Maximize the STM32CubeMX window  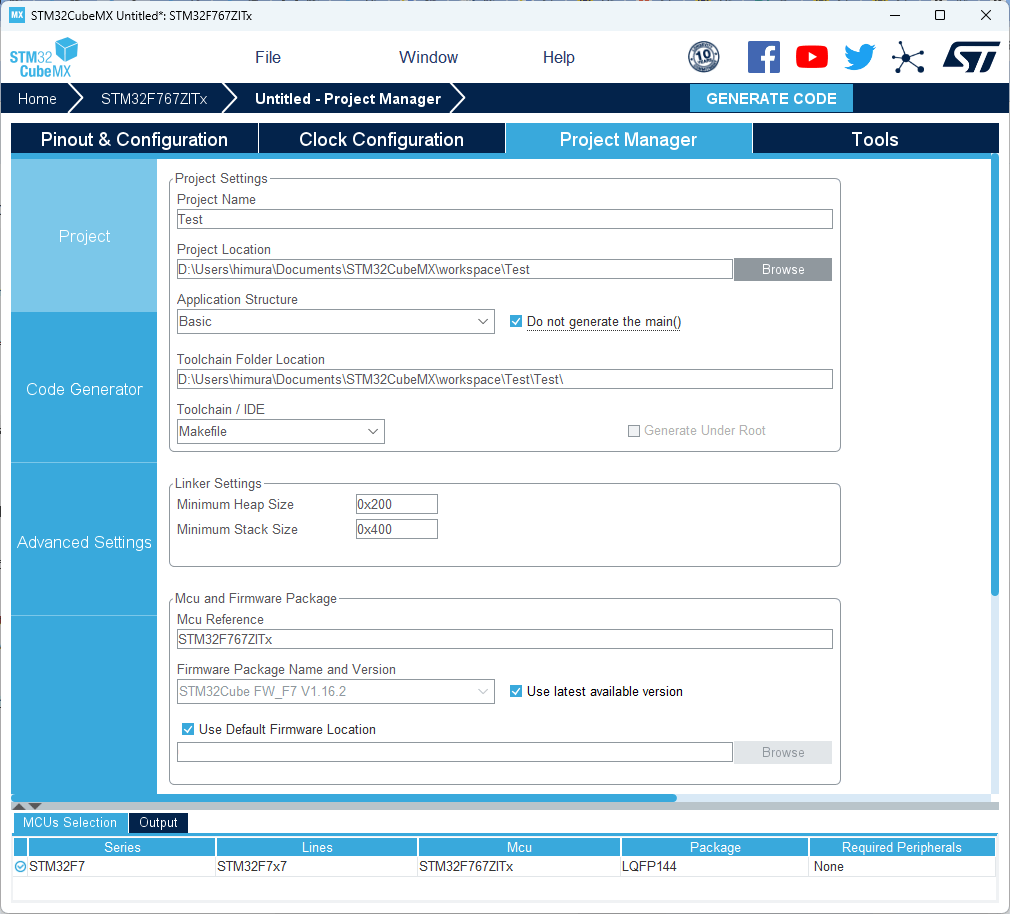click(x=940, y=15)
